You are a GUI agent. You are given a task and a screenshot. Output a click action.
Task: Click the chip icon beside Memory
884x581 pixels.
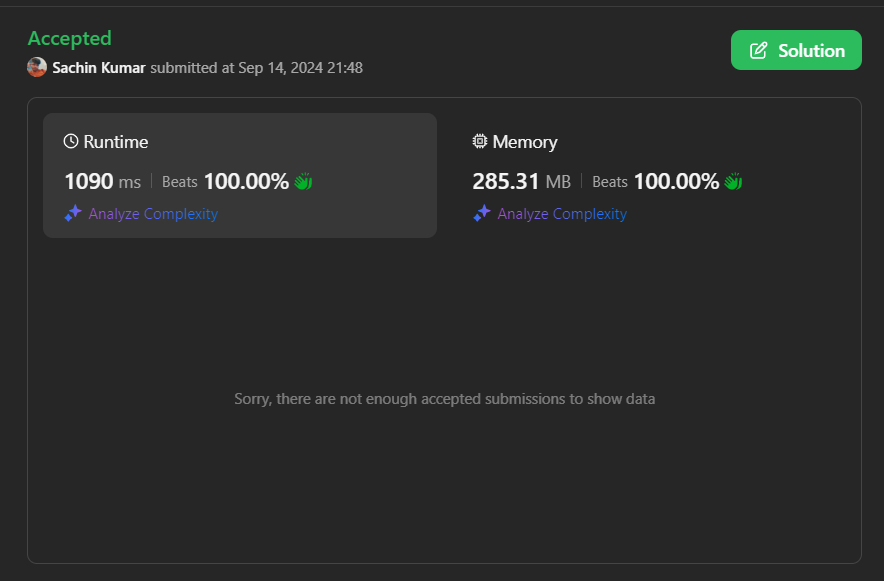(480, 142)
